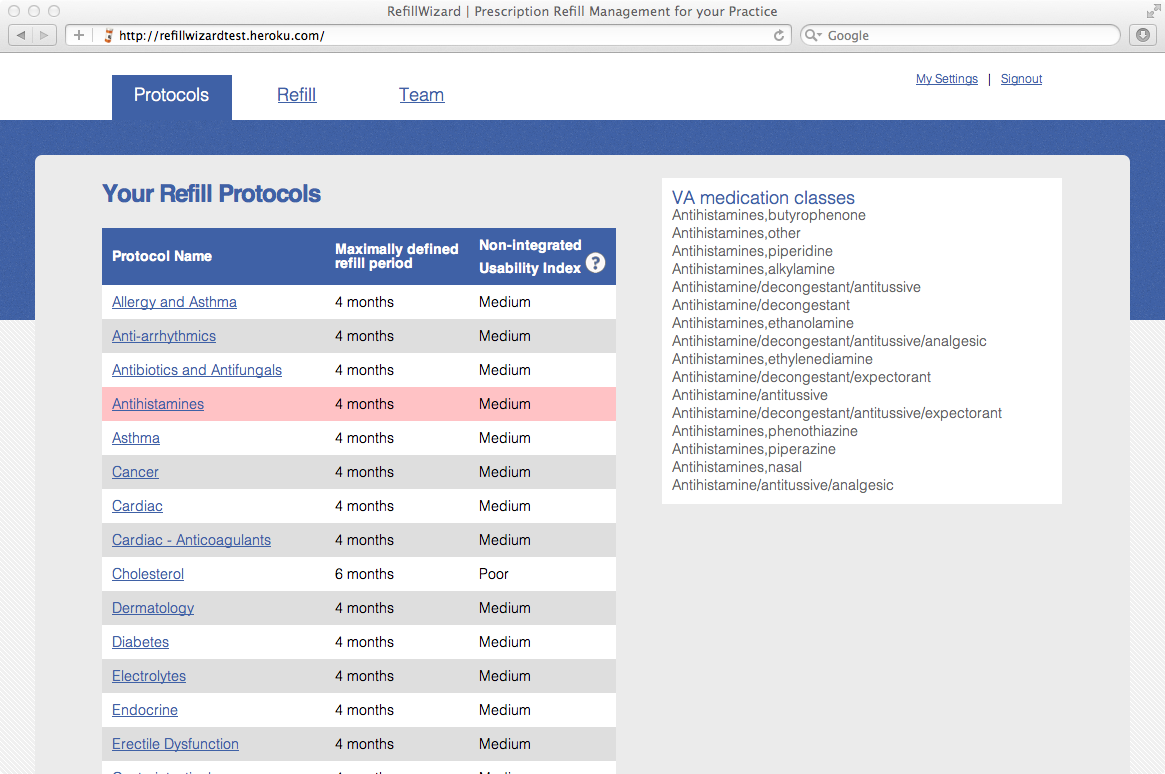
Task: Open the Cardiac protocol link
Action: [x=137, y=506]
